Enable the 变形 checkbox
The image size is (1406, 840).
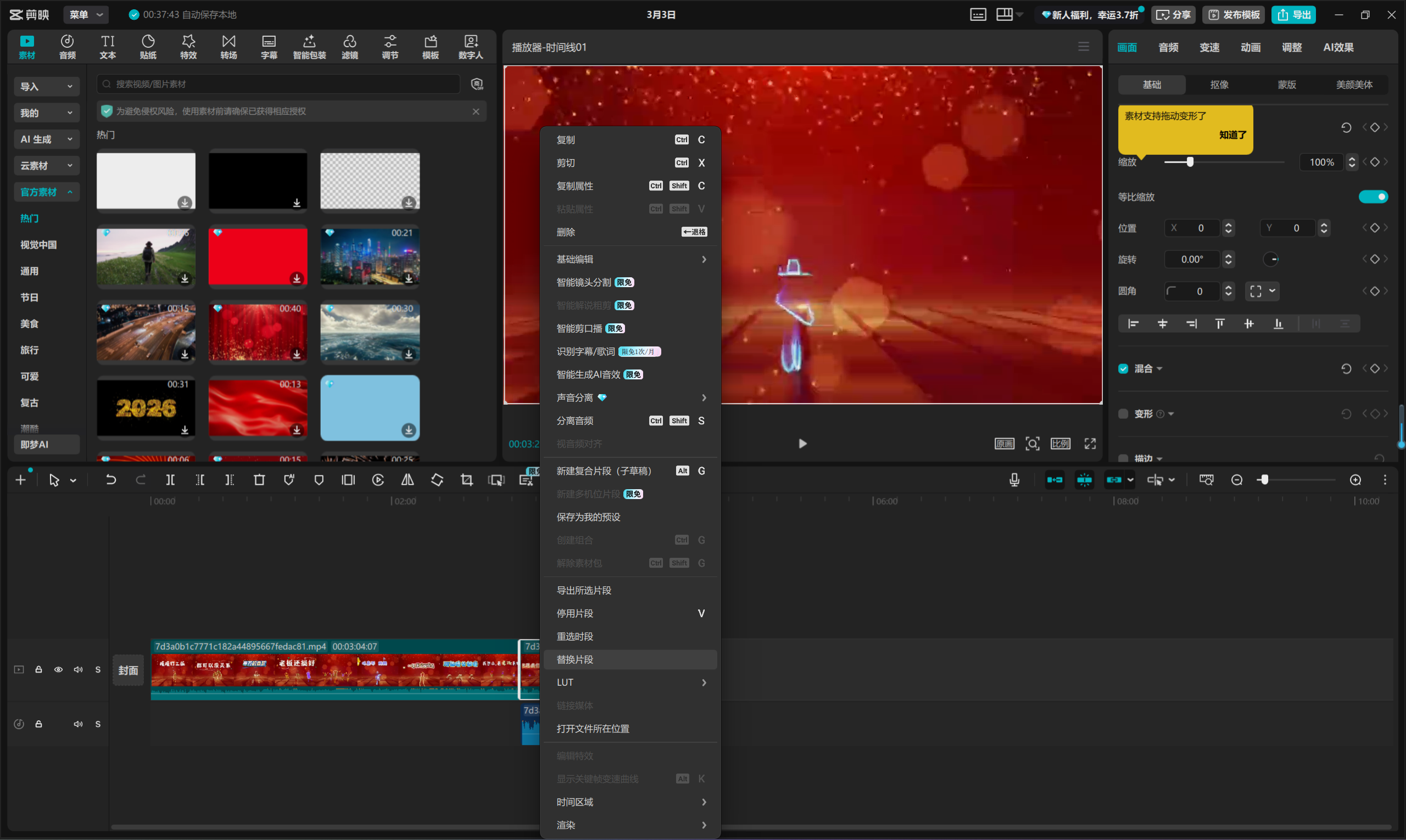pos(1124,414)
